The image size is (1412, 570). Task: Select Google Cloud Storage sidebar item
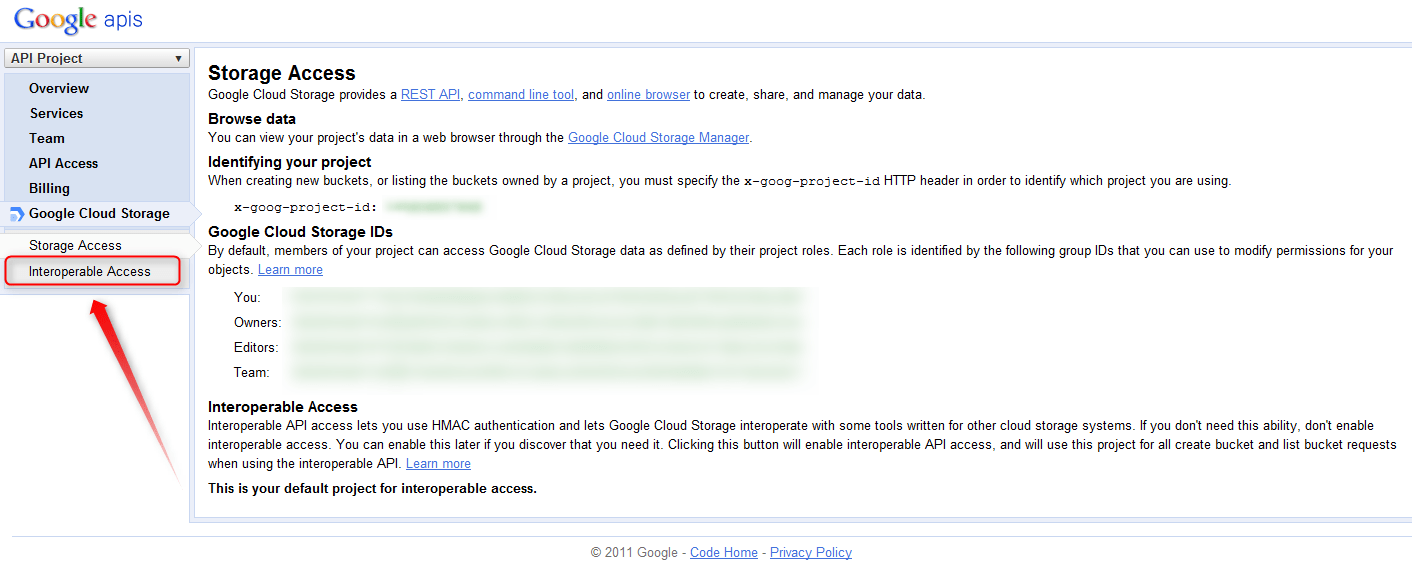coord(99,213)
